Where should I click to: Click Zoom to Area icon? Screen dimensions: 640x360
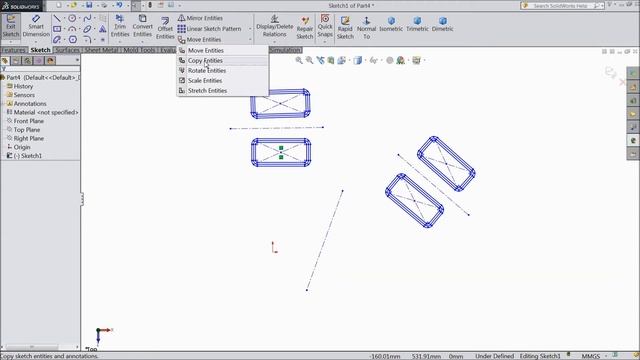pyautogui.click(x=309, y=60)
